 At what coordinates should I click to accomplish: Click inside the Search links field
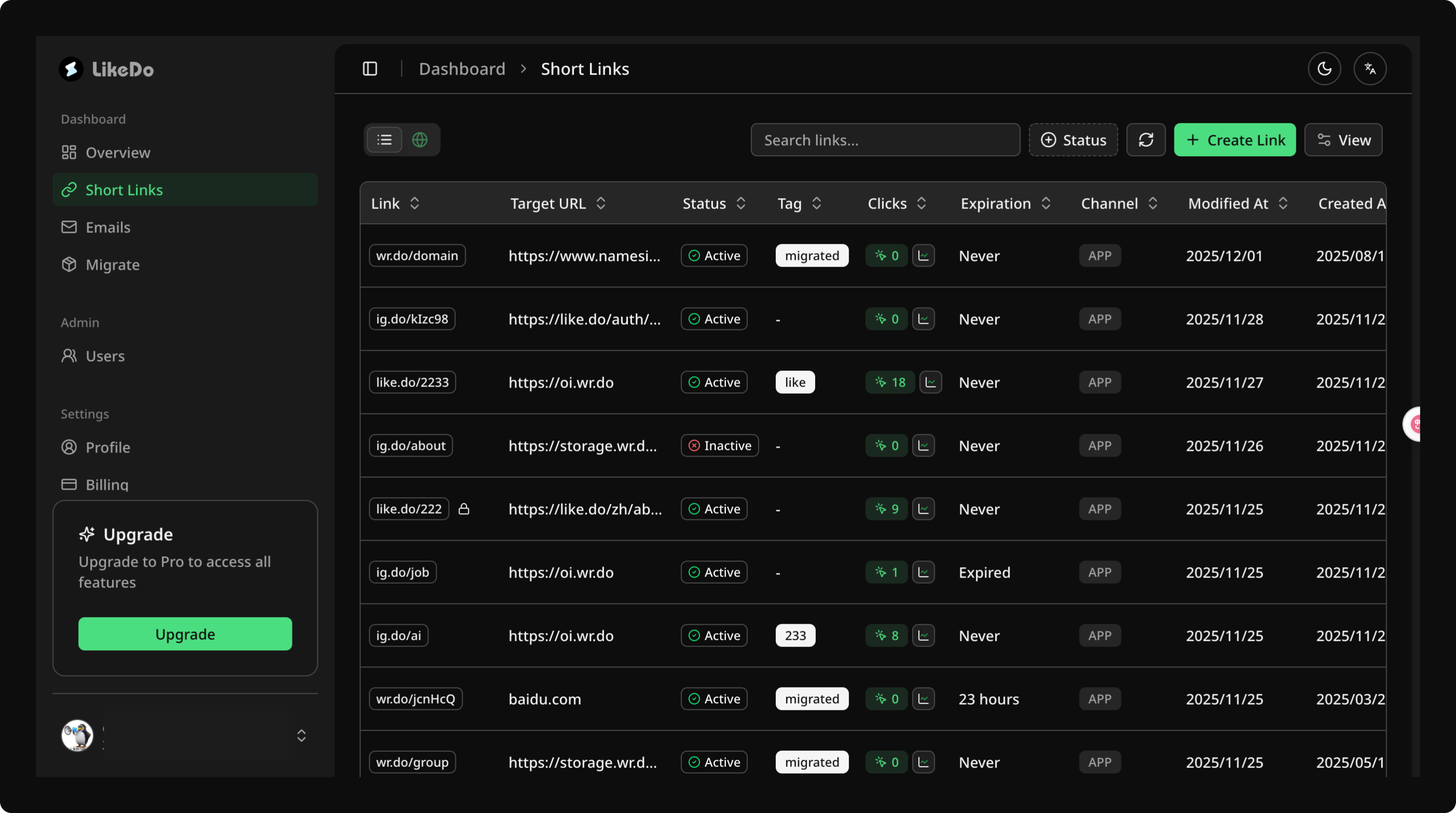pyautogui.click(x=885, y=140)
